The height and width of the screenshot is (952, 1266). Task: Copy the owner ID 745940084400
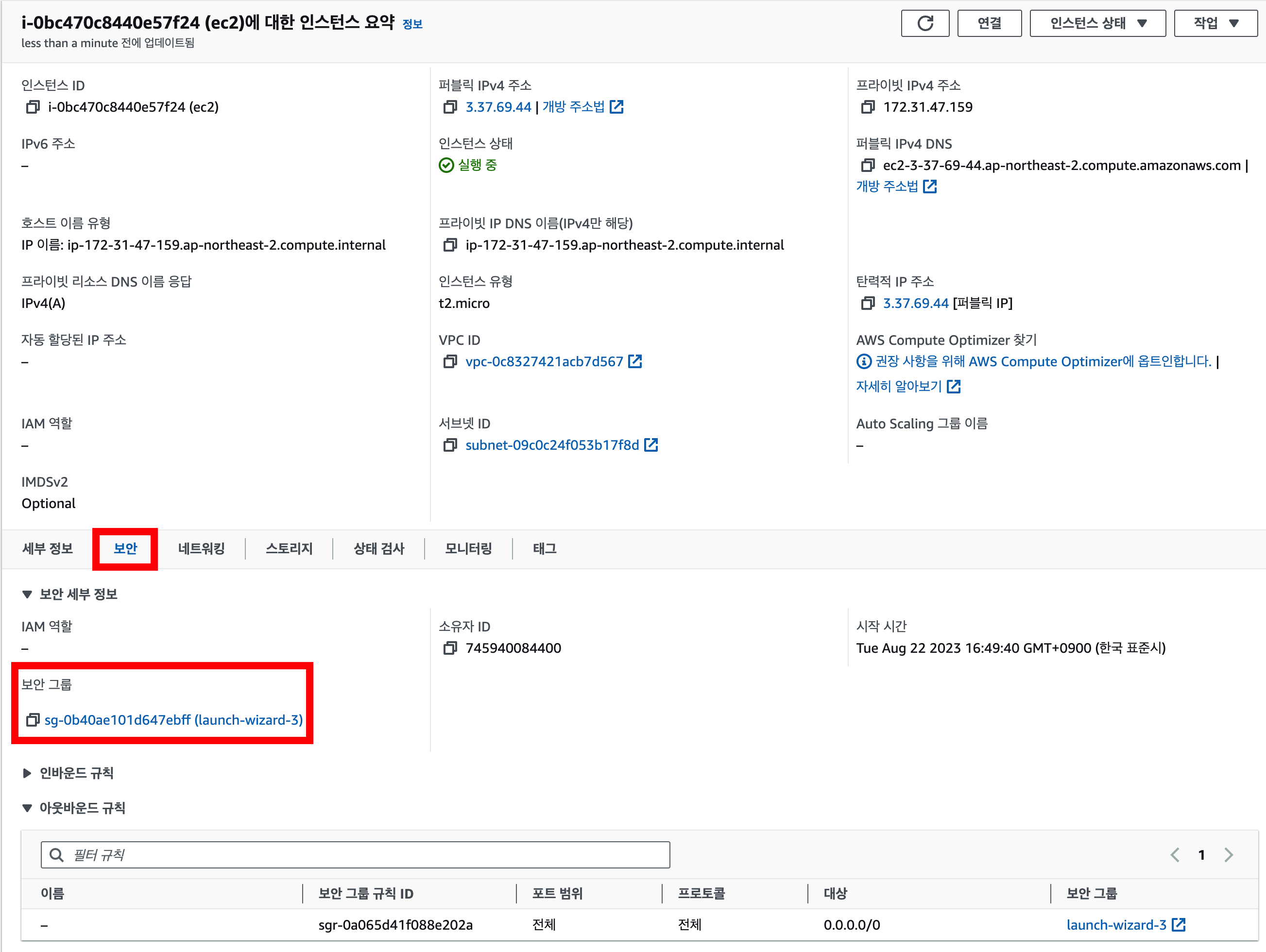(450, 648)
